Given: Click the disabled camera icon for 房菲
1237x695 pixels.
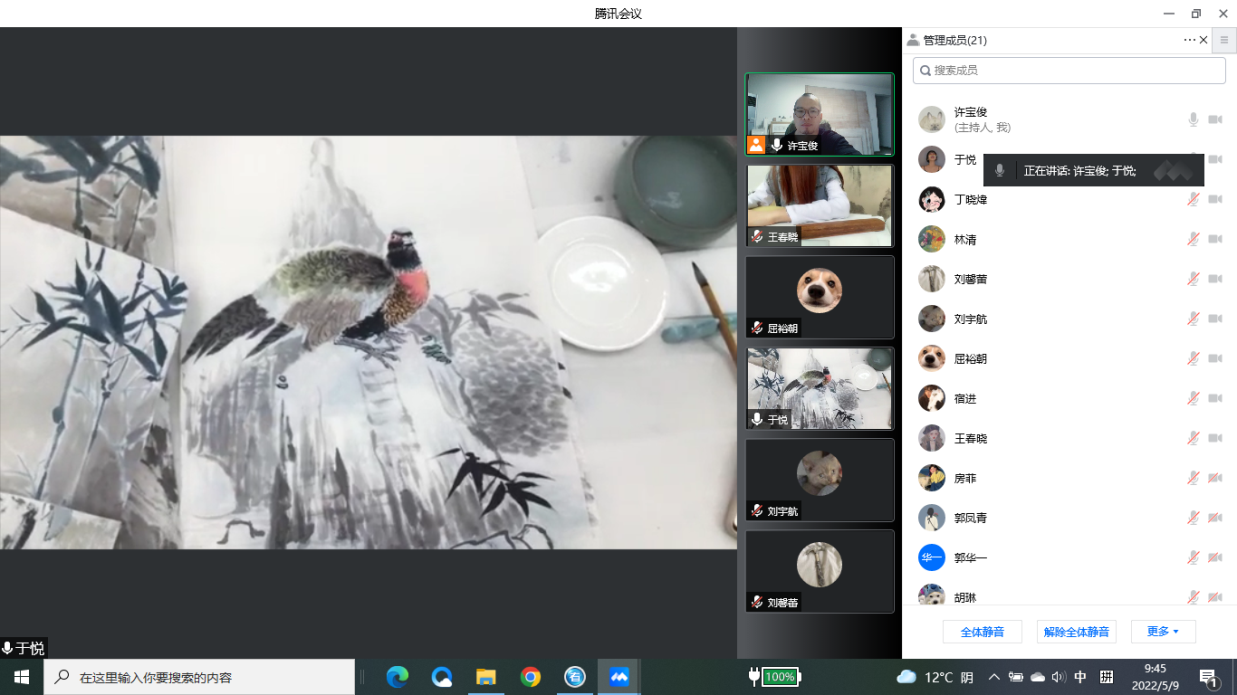Looking at the screenshot, I should [1215, 478].
